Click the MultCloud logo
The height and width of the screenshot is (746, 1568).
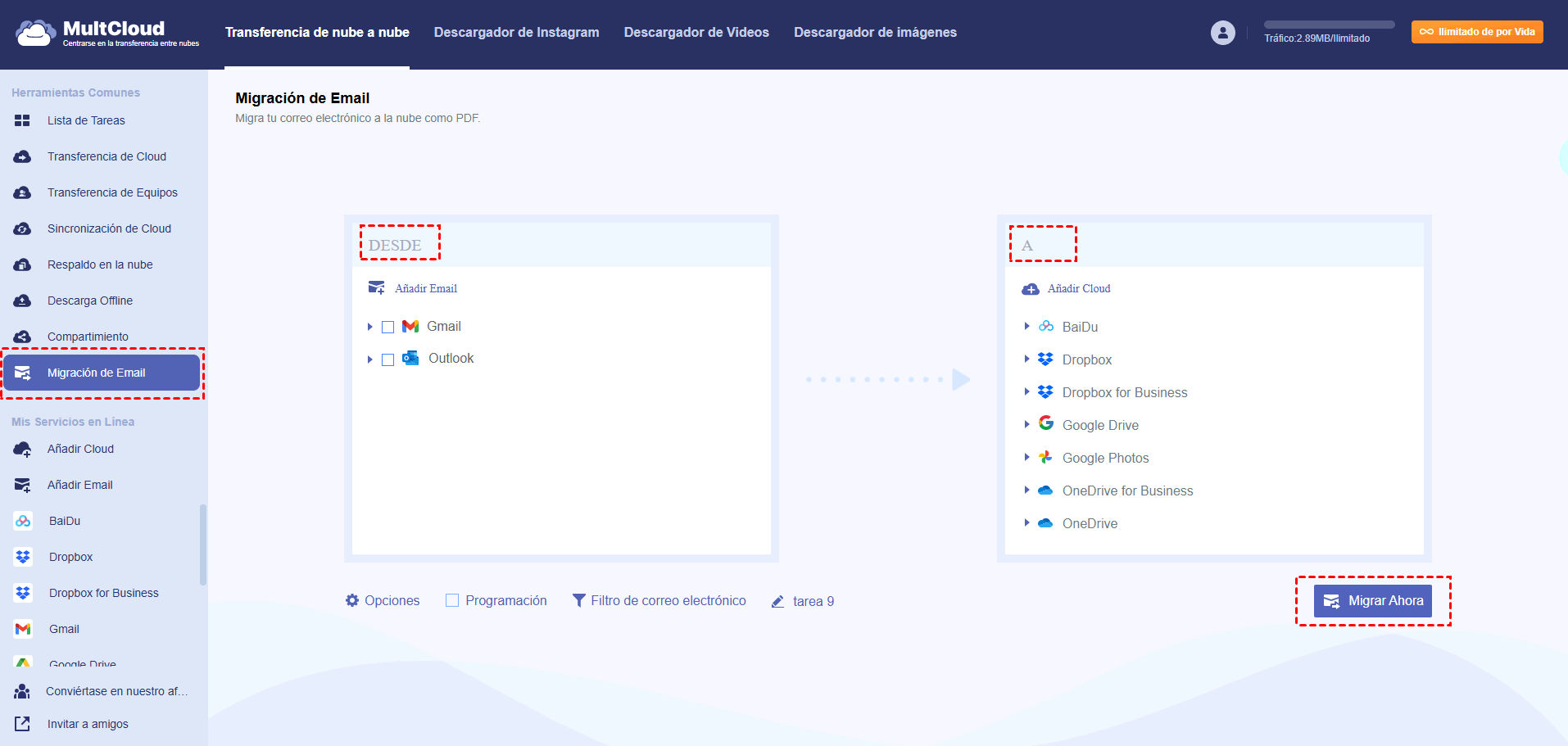coord(106,33)
